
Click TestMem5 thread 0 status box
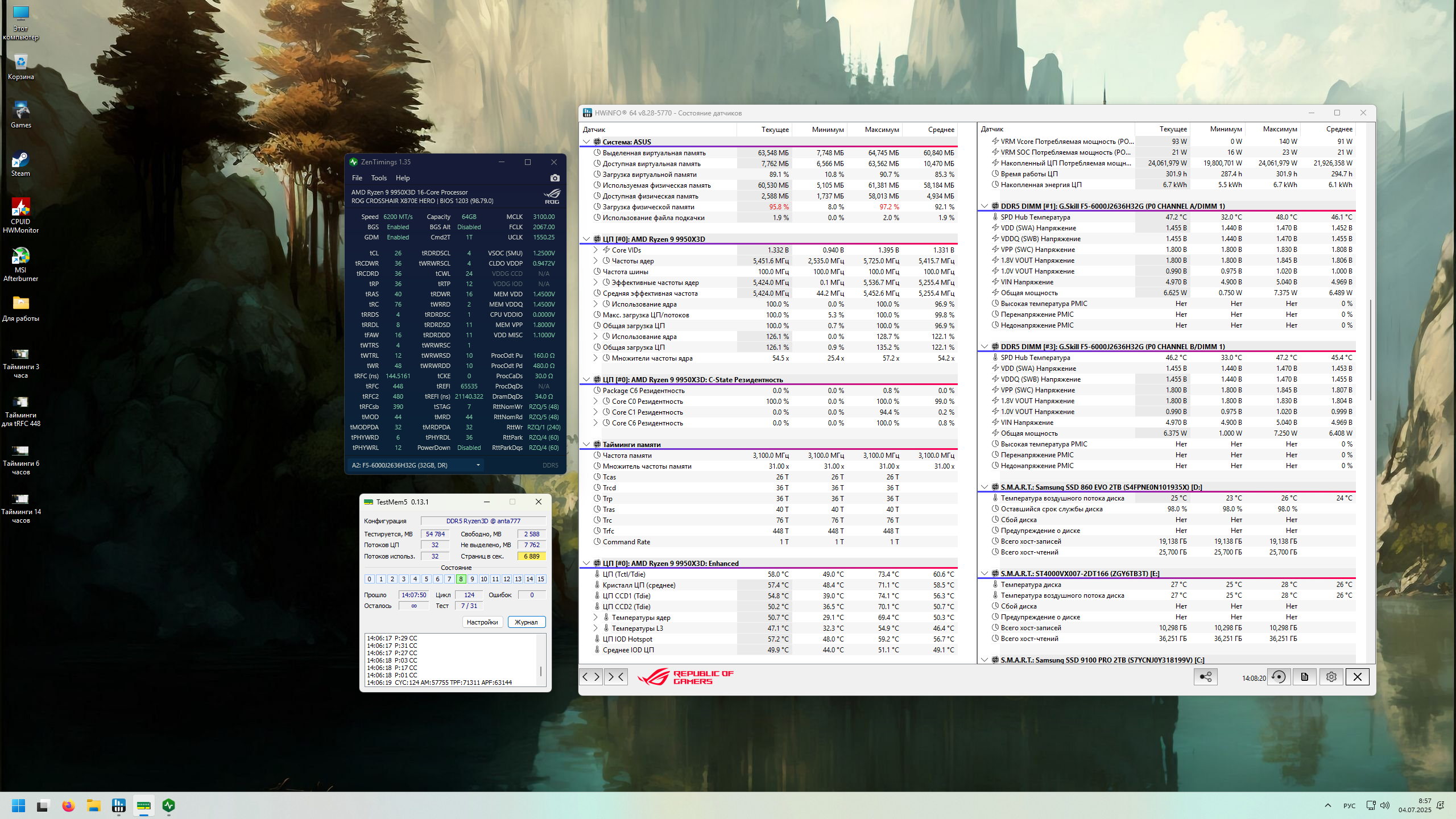pyautogui.click(x=369, y=579)
